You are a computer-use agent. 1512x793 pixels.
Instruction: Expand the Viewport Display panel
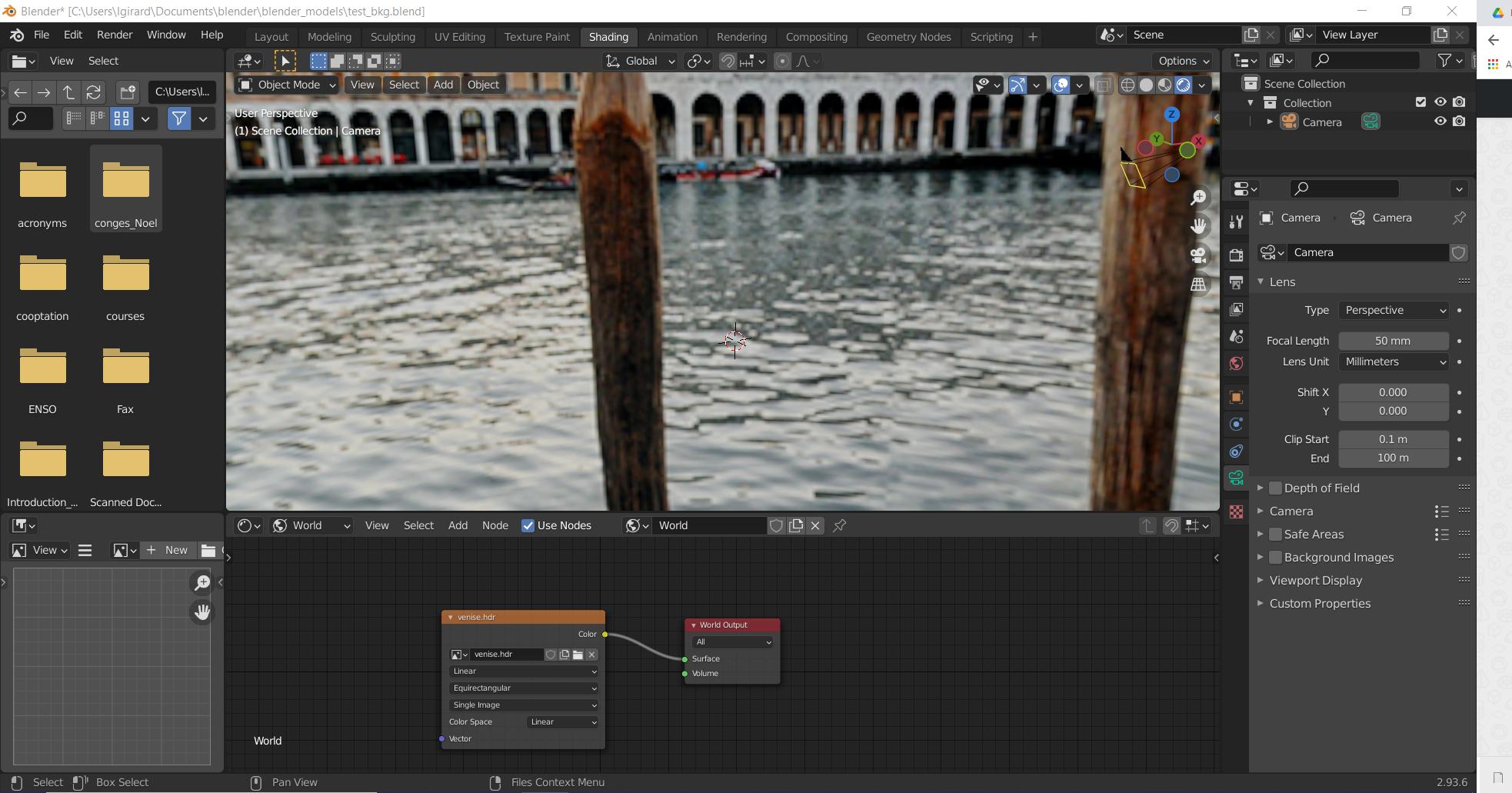1315,581
